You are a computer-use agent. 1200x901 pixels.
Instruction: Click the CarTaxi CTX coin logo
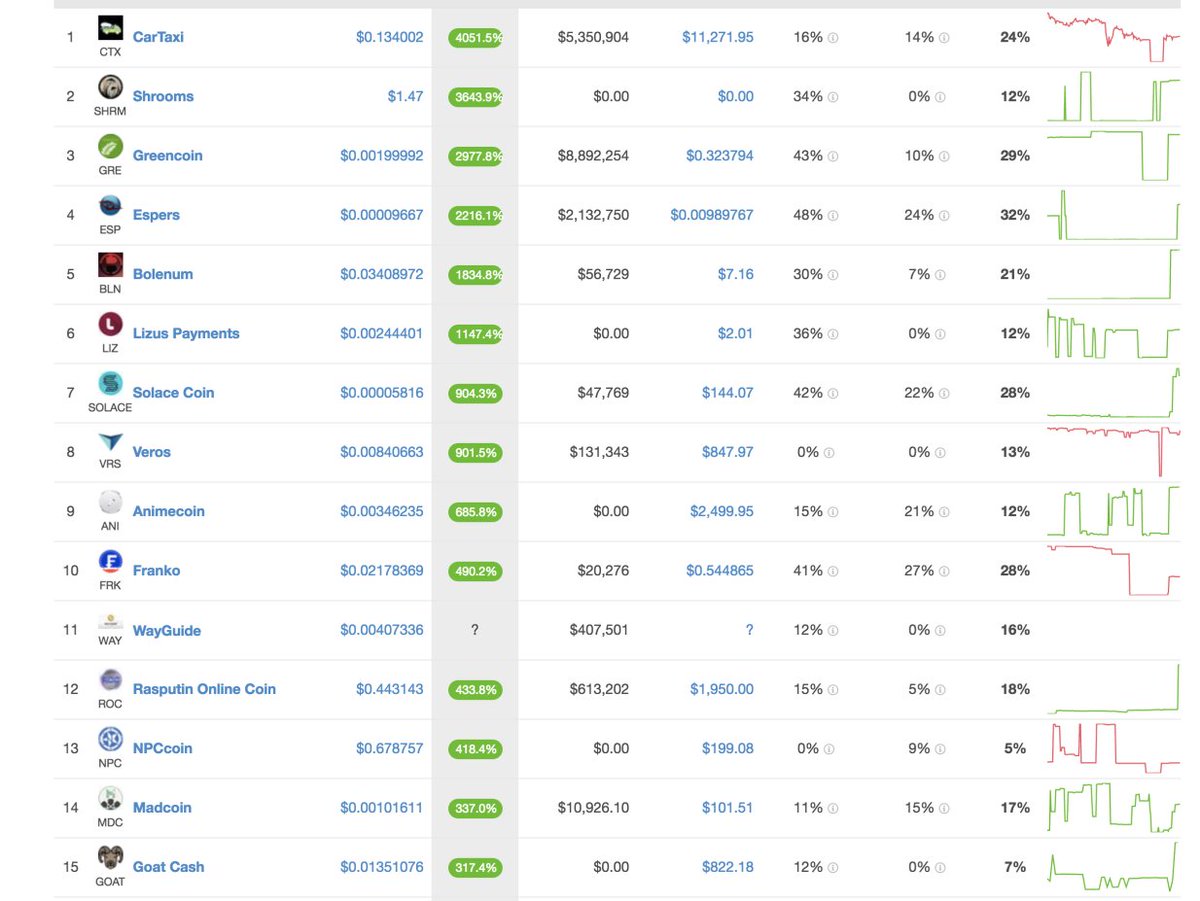[110, 29]
